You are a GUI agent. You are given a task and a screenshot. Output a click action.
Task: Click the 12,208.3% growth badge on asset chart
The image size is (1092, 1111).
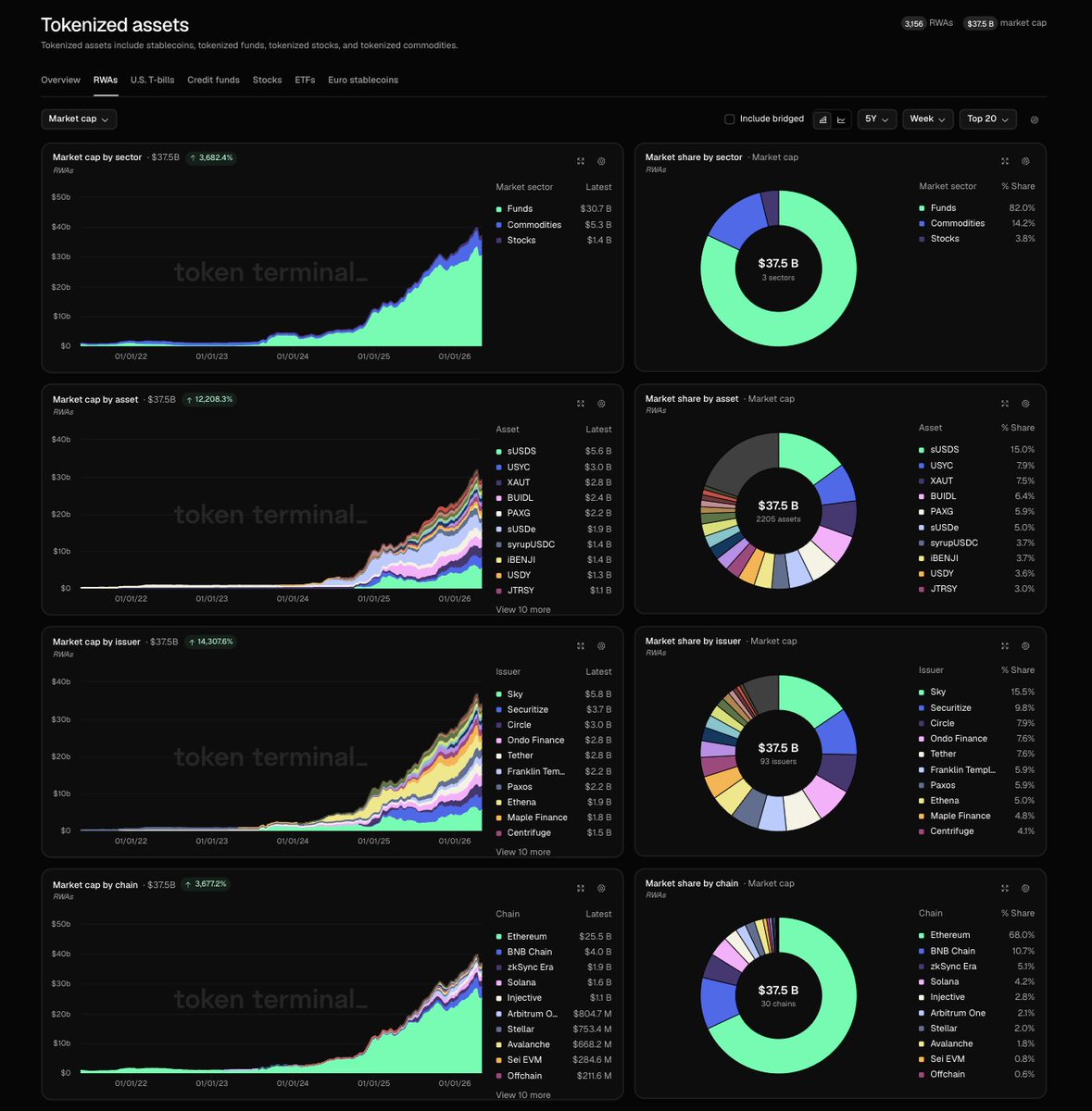point(208,400)
